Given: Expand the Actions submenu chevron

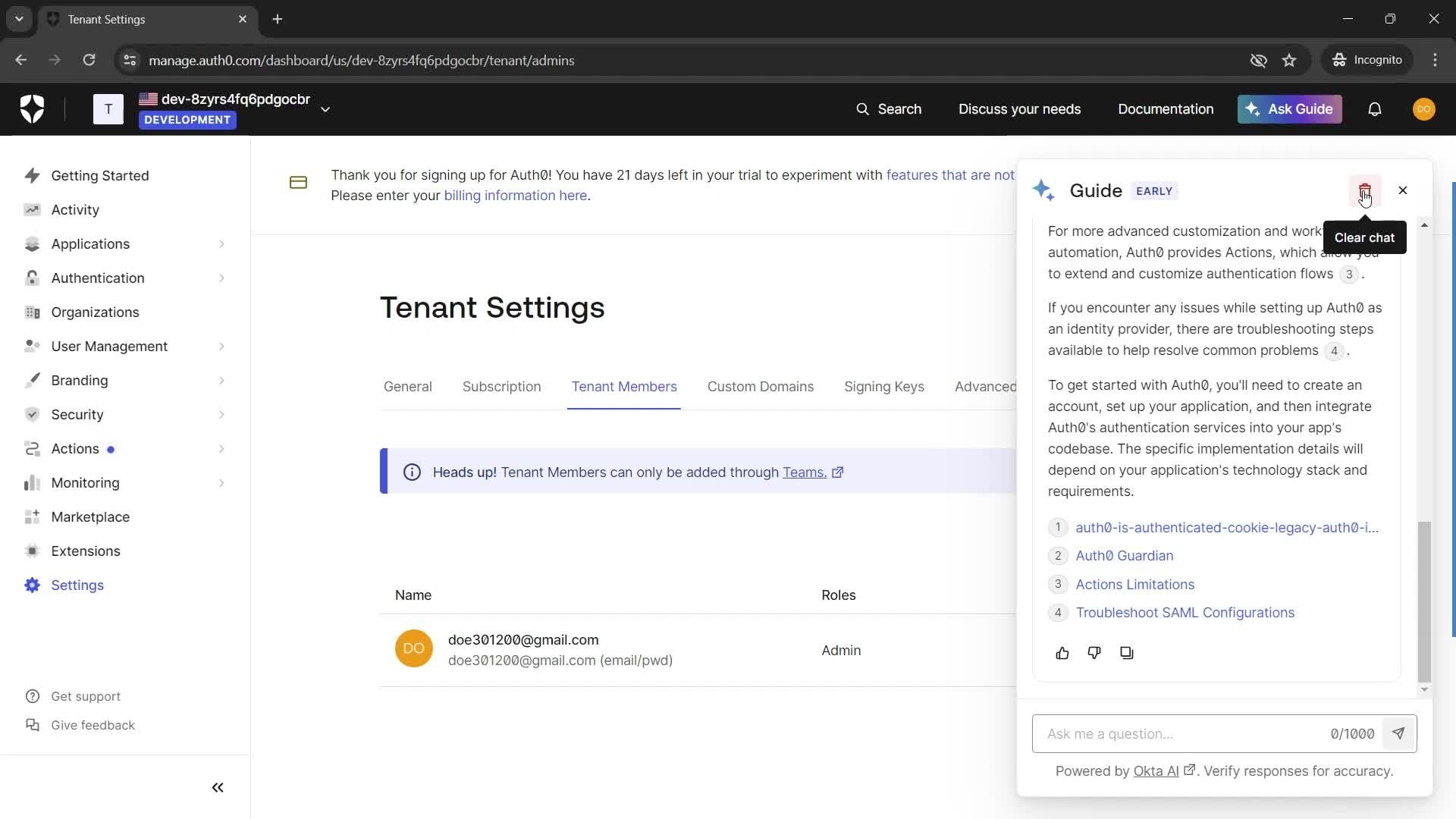Looking at the screenshot, I should tap(221, 449).
